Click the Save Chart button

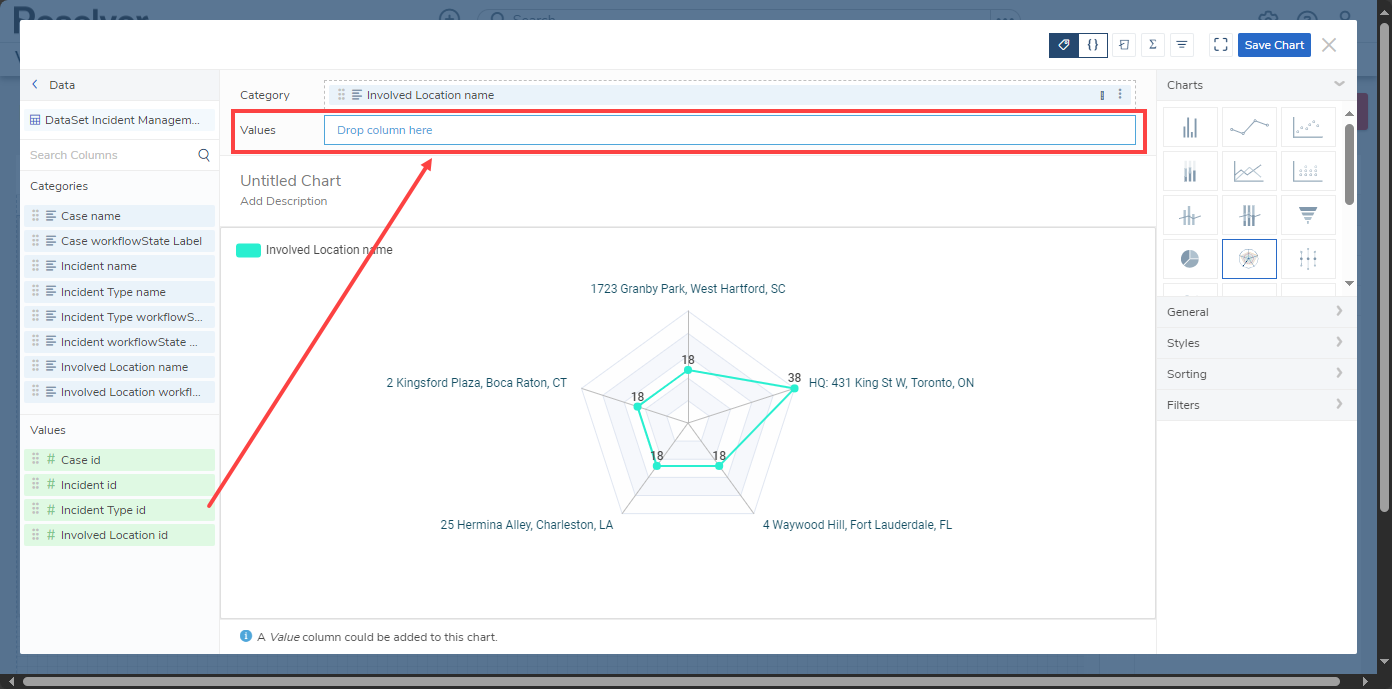click(1274, 45)
